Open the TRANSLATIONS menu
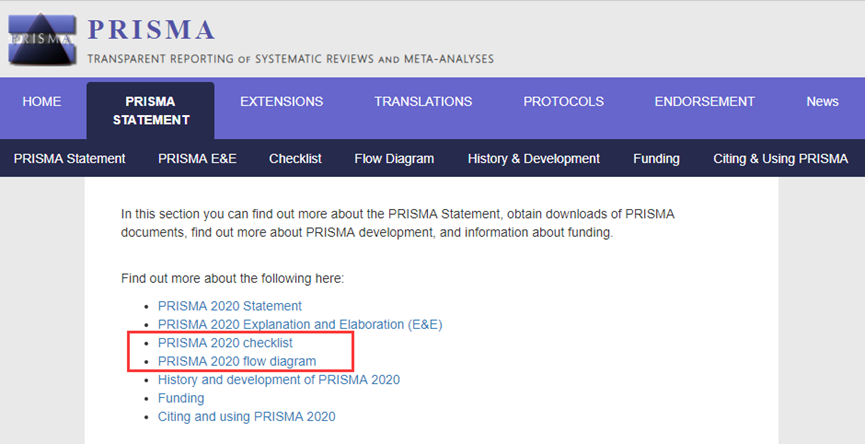This screenshot has height=444, width=865. [x=423, y=101]
